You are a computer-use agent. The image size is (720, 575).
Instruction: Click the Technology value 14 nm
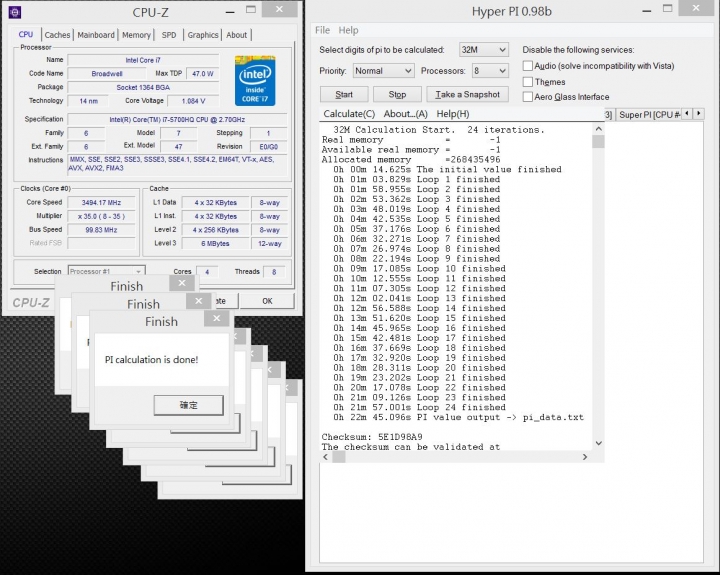89,101
